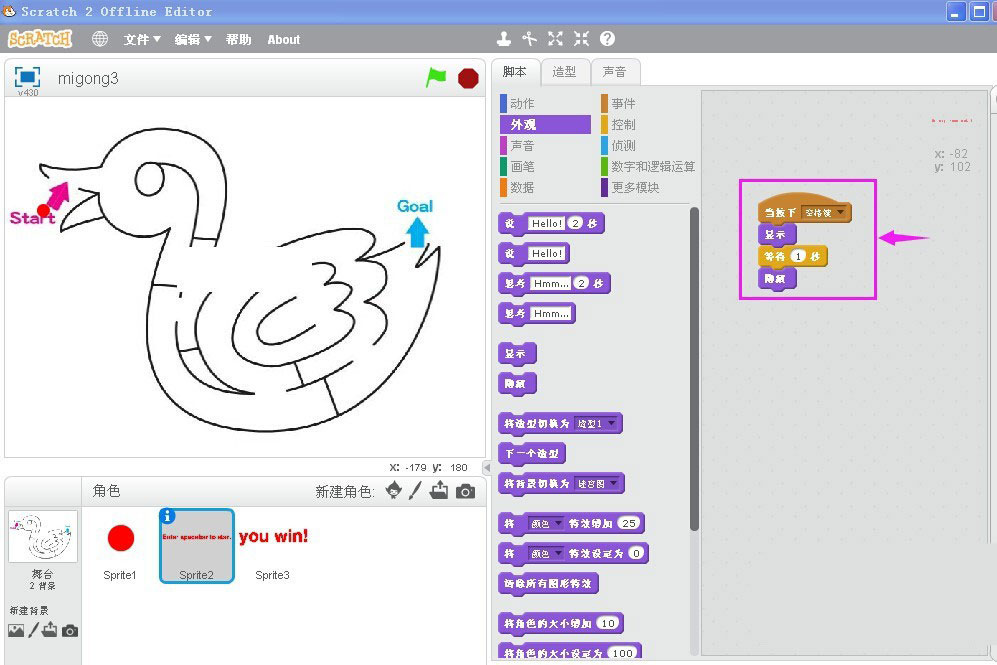This screenshot has height=665, width=997.
Task: Select Sprite1 red ball thumbnail
Action: tap(120, 547)
